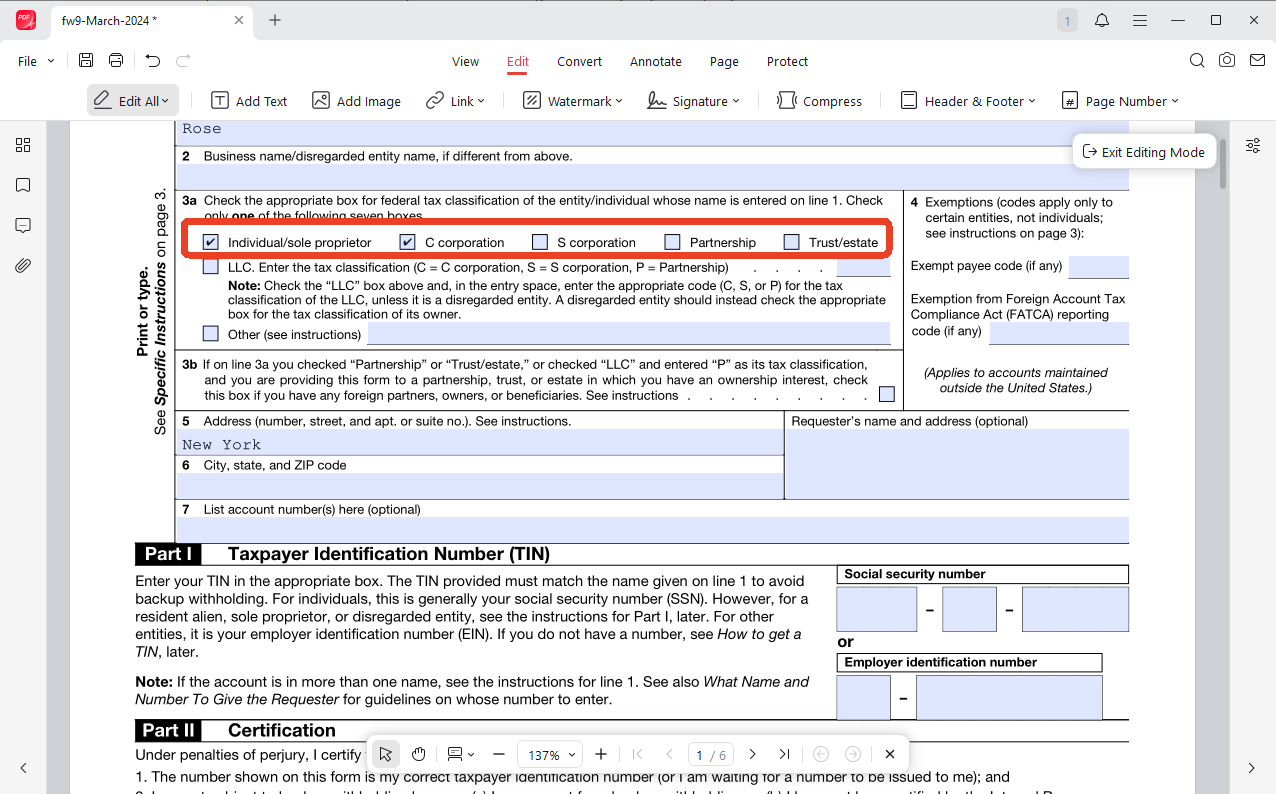Check the Partnership checkbox

tap(672, 242)
